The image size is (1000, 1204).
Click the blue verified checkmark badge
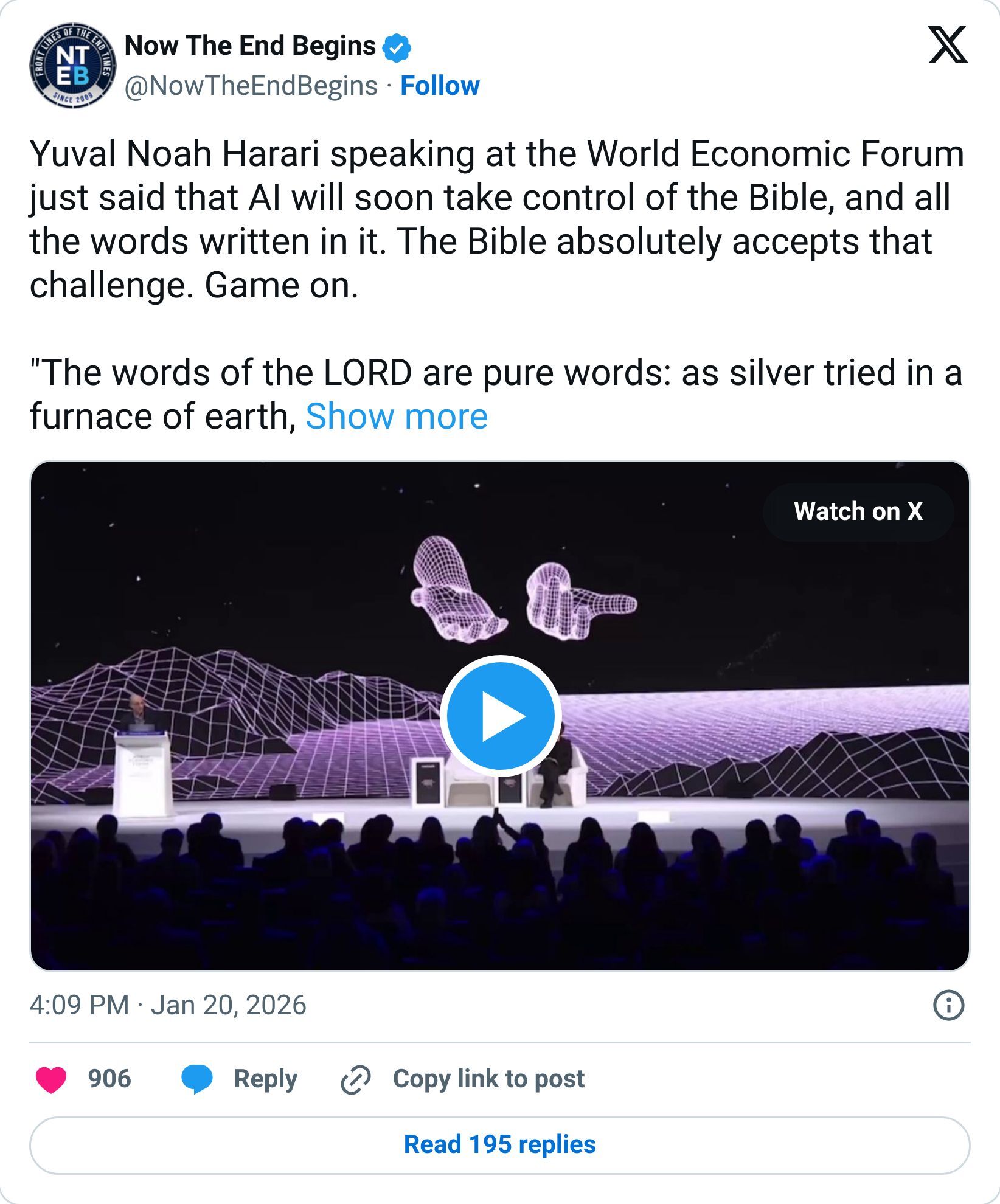[x=397, y=48]
